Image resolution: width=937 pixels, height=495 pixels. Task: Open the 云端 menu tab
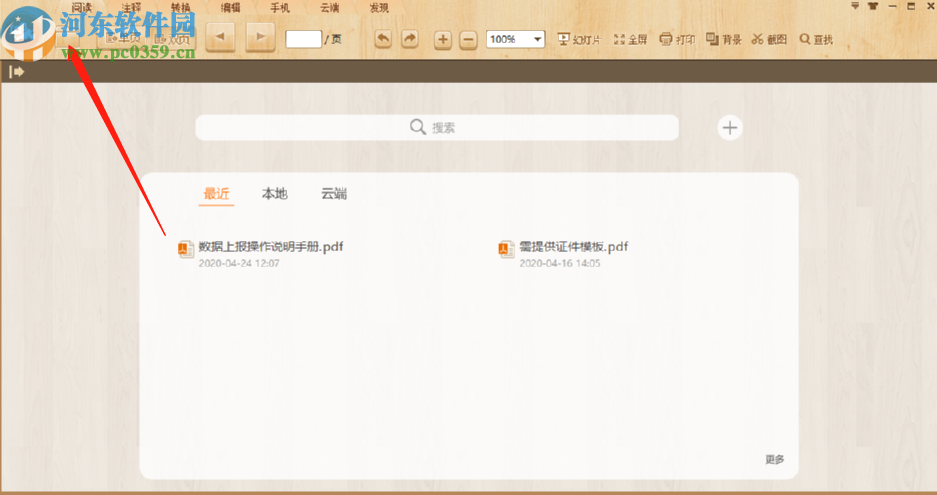[329, 8]
